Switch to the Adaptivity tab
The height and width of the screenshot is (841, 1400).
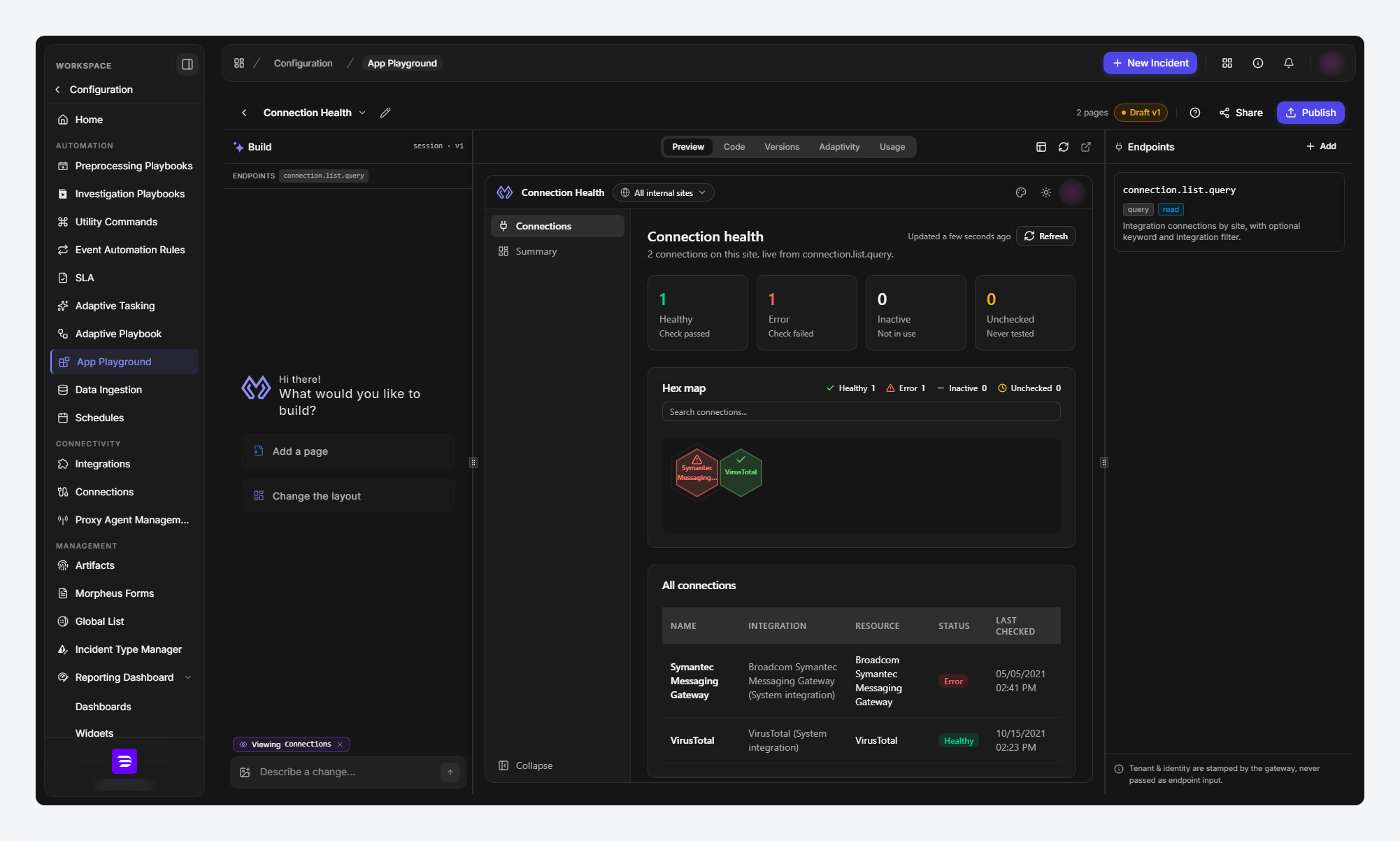coord(839,147)
